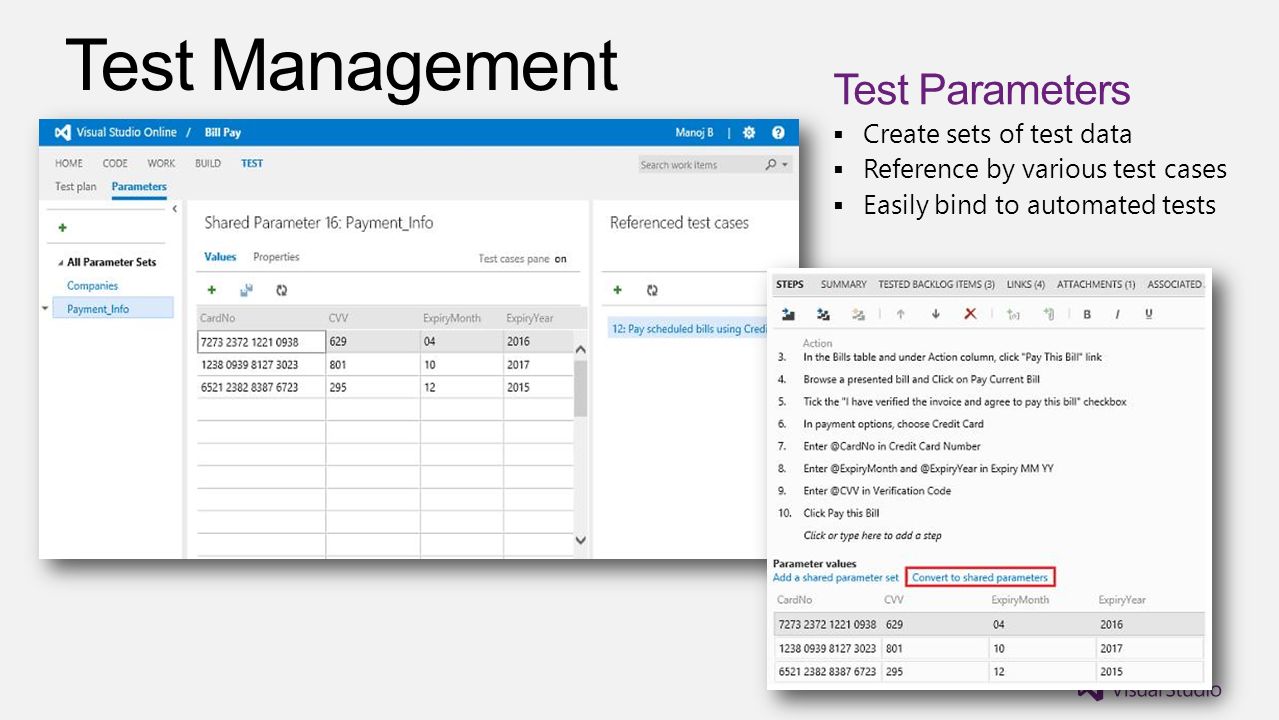Select step 10 'Click Pay this Bill'
Screen dimensions: 1279x720
pos(841,513)
